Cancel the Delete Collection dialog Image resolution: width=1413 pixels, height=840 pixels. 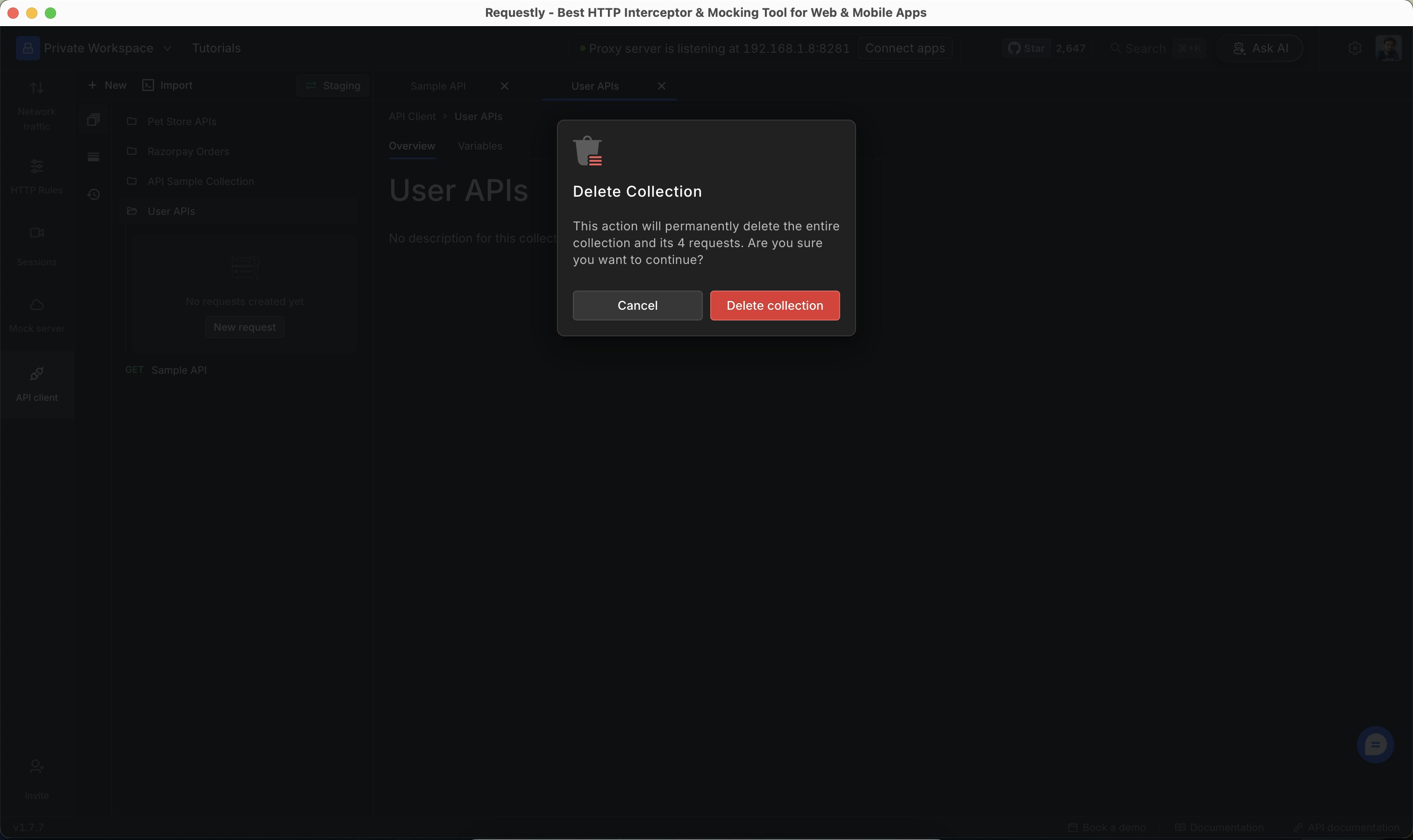click(637, 305)
